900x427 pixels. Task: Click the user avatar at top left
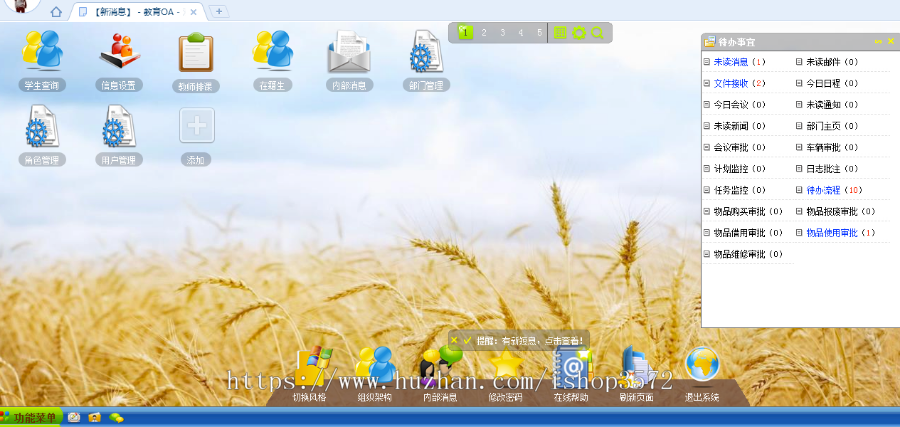(21, 6)
